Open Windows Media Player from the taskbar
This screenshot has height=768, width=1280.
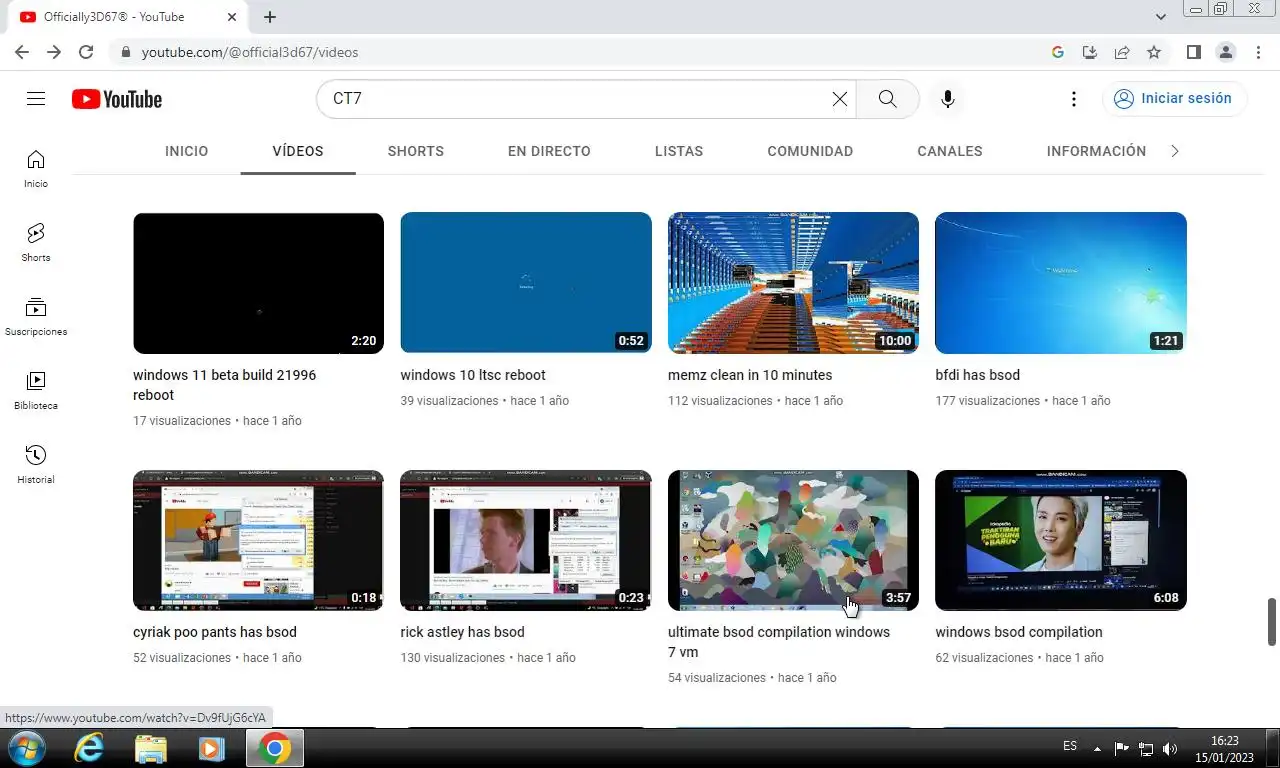tap(211, 748)
